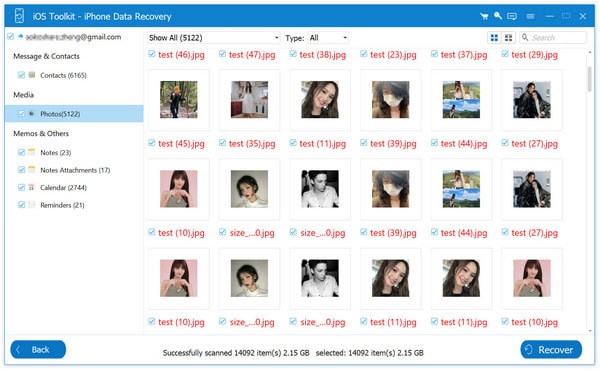The width and height of the screenshot is (600, 370).
Task: Click the test (45).jpg filename label
Action: click(181, 143)
